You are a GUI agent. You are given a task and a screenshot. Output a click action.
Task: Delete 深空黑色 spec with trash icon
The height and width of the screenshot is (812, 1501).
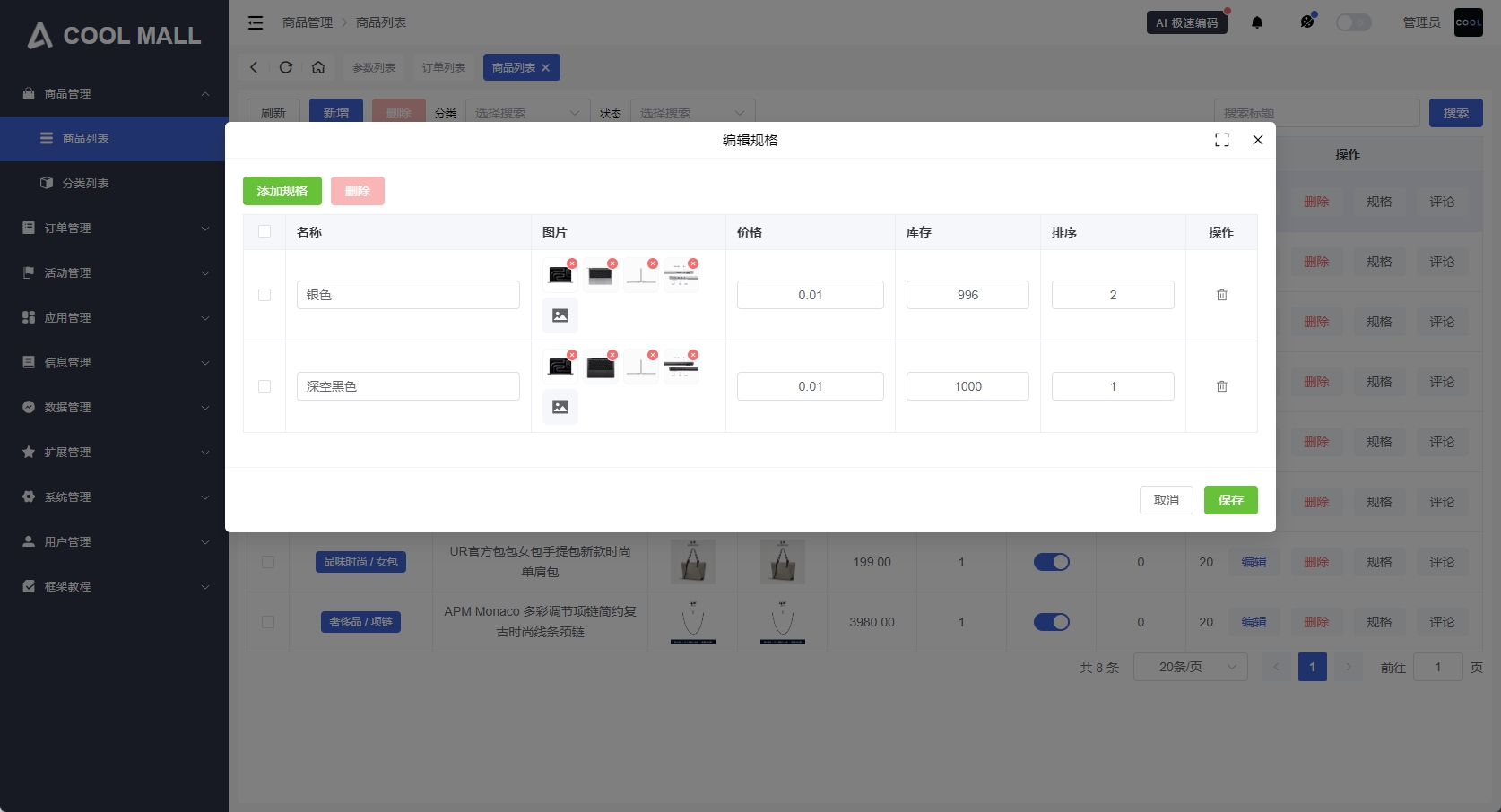[1221, 386]
